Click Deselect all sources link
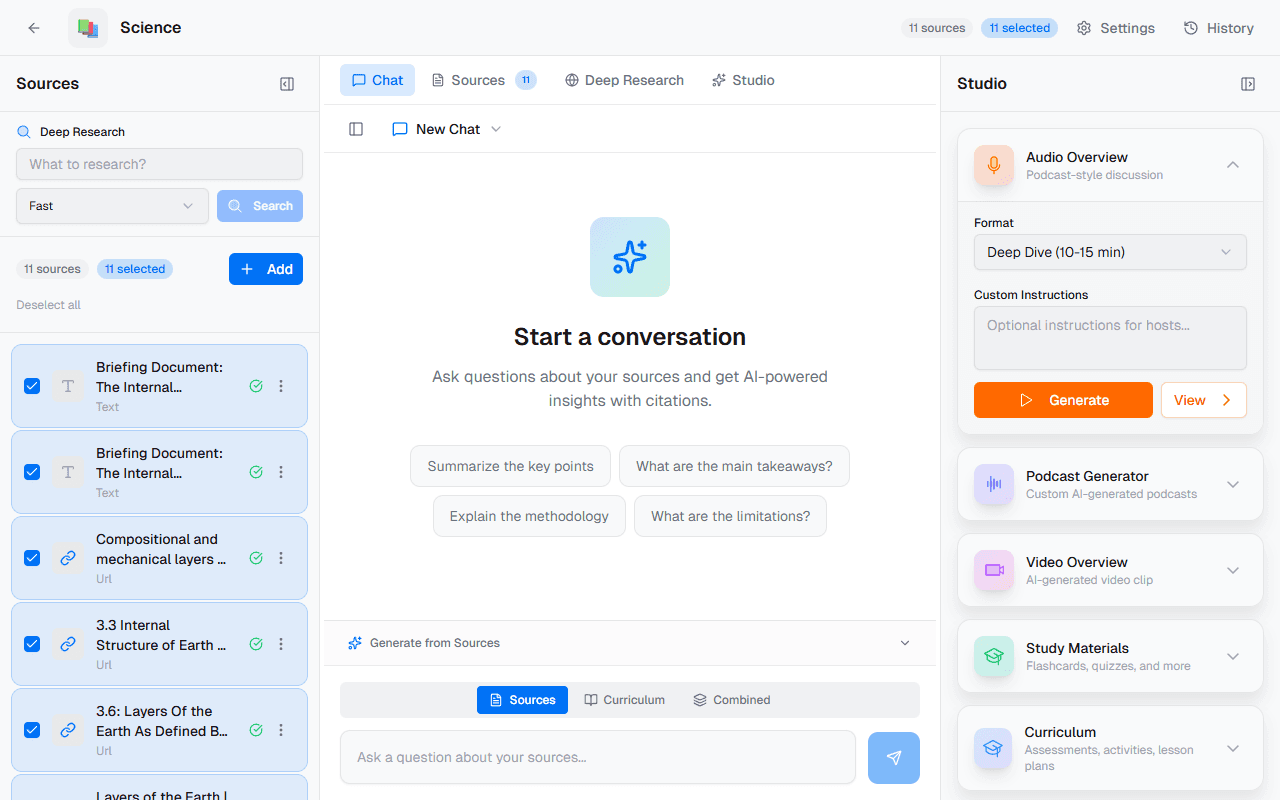1280x800 pixels. click(x=48, y=304)
